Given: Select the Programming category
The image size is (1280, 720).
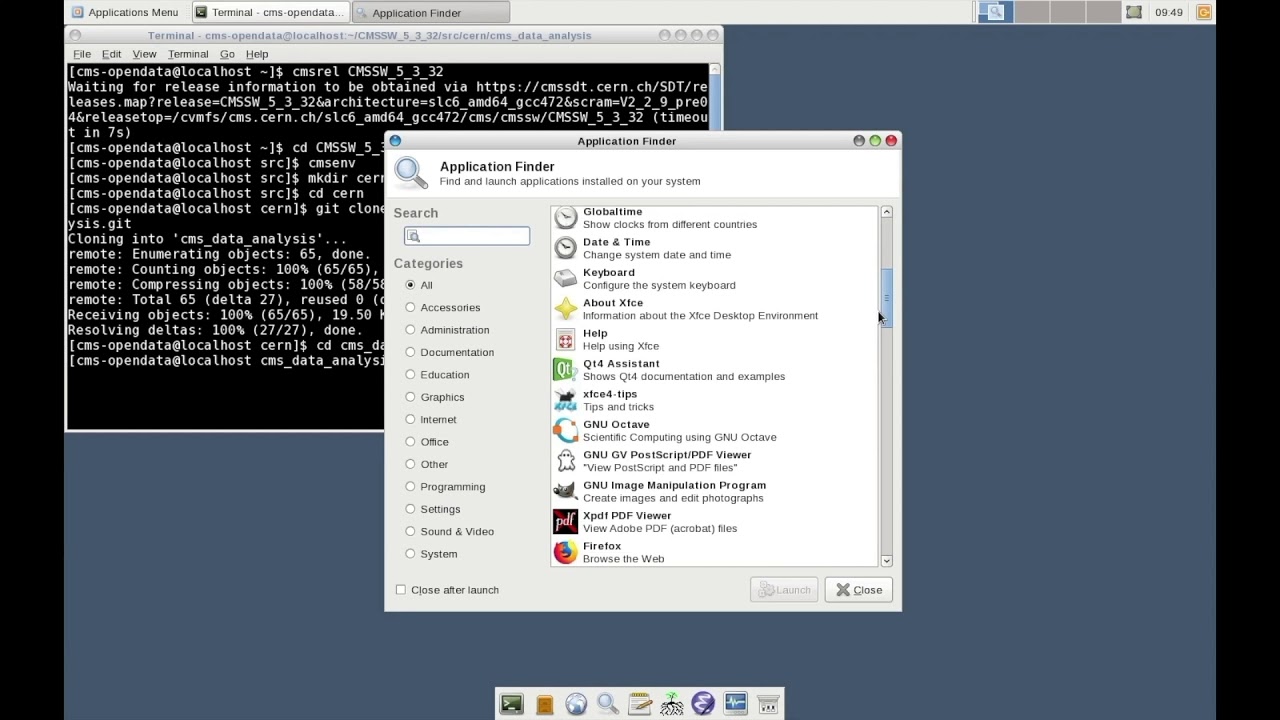Looking at the screenshot, I should (x=445, y=486).
